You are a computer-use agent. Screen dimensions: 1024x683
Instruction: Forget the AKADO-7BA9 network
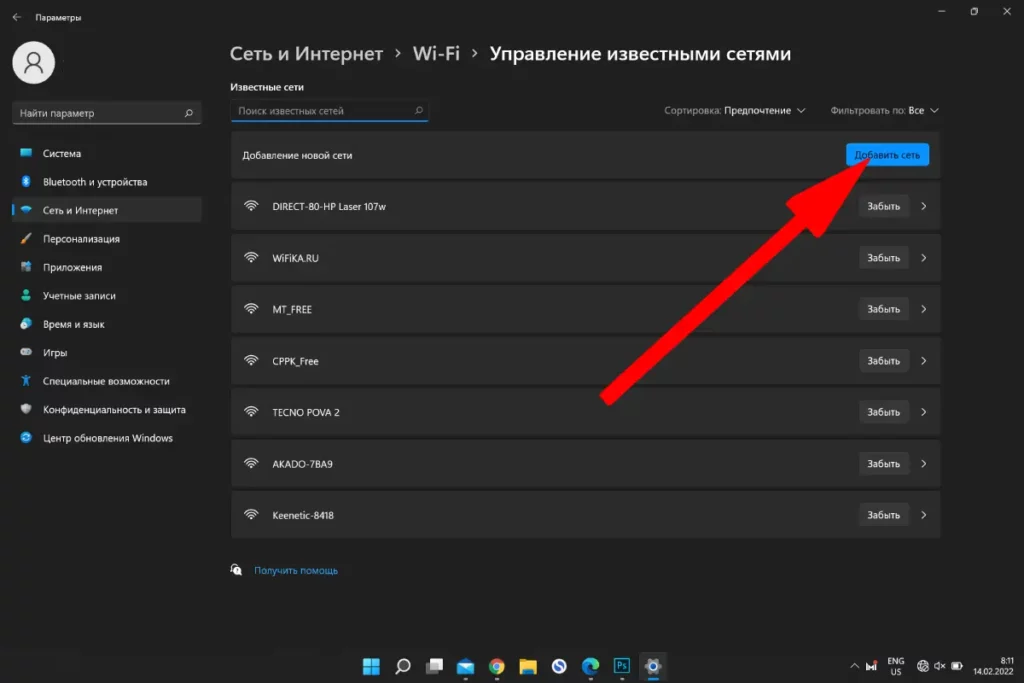pyautogui.click(x=884, y=464)
